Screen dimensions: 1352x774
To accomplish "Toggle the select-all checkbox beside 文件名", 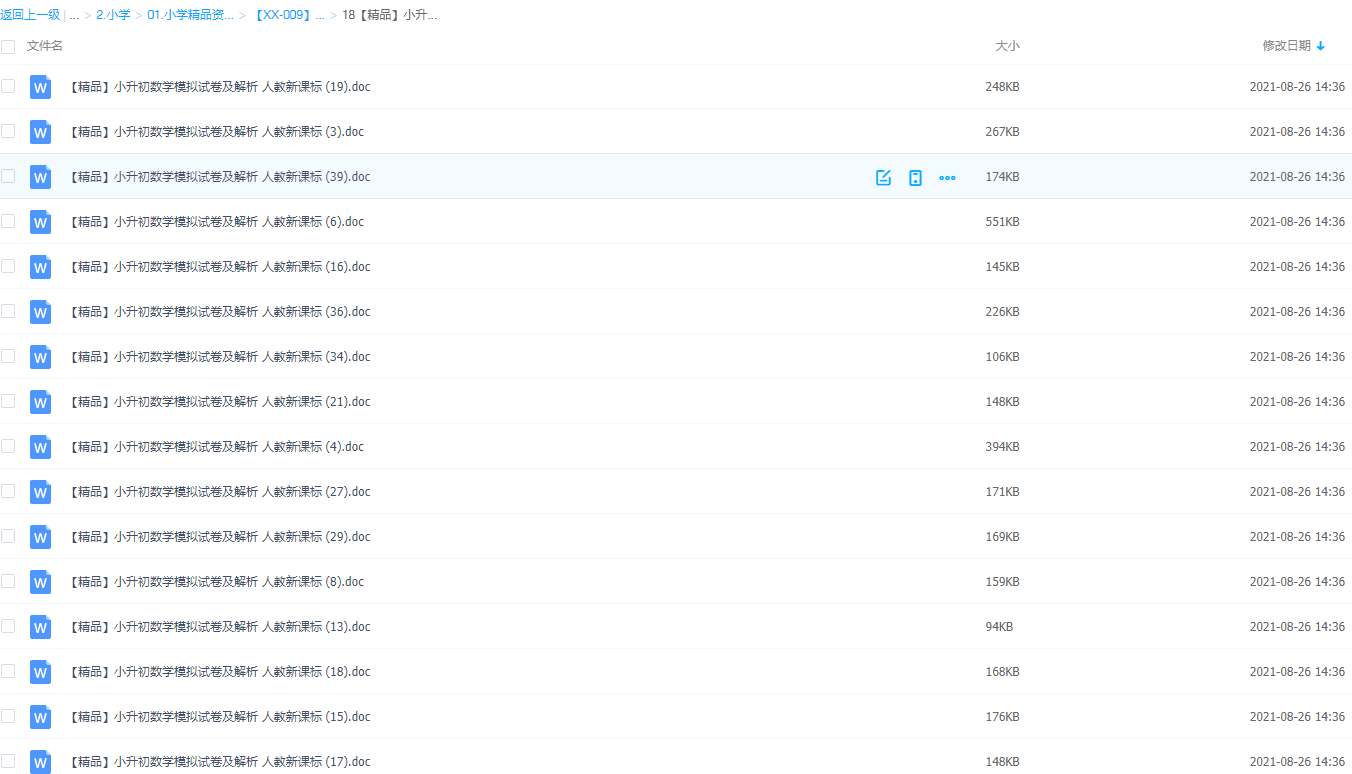I will [x=8, y=46].
